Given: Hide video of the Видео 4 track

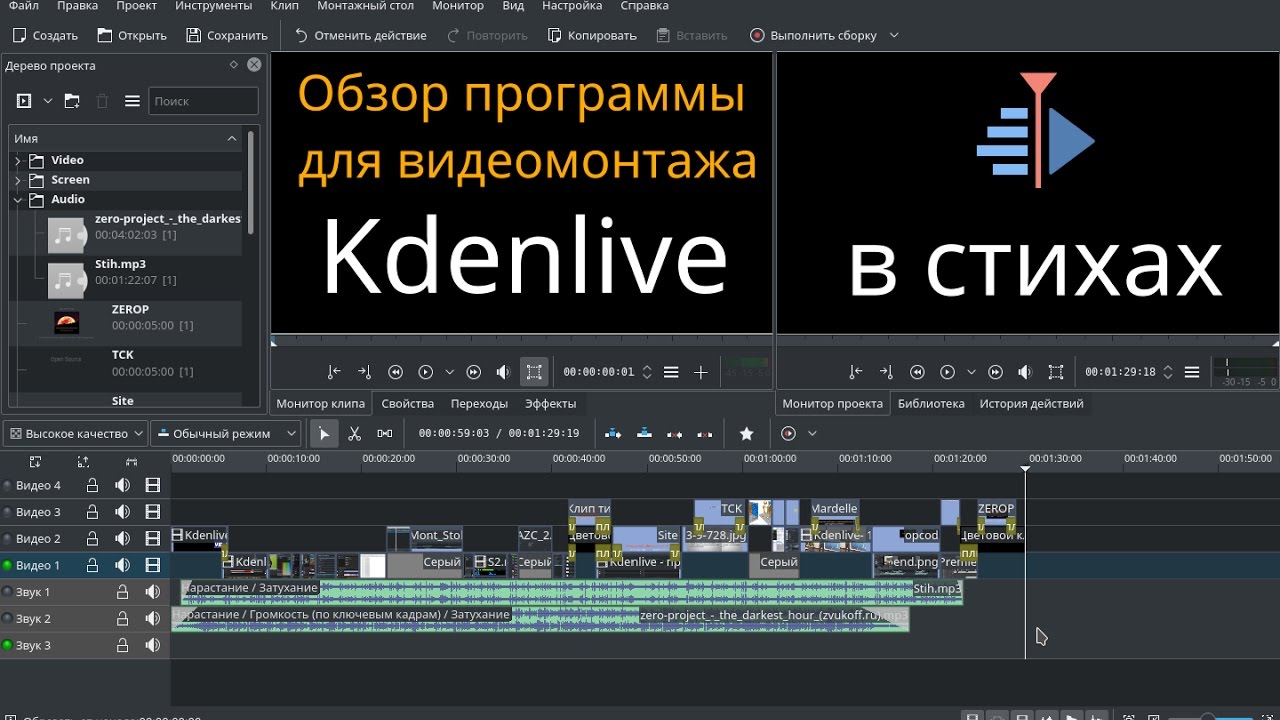Looking at the screenshot, I should pos(153,486).
